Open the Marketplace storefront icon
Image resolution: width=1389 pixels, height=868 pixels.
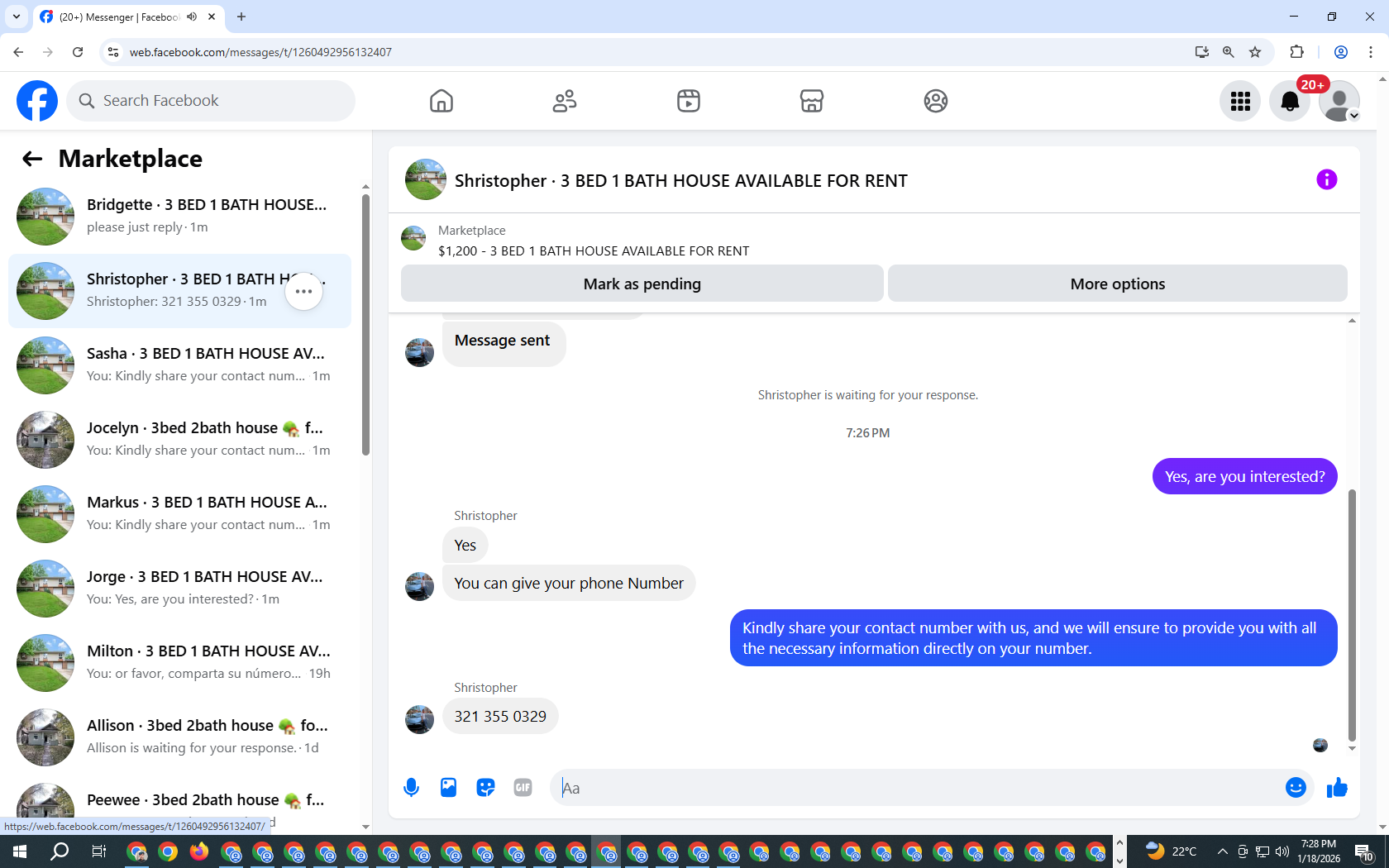(812, 101)
